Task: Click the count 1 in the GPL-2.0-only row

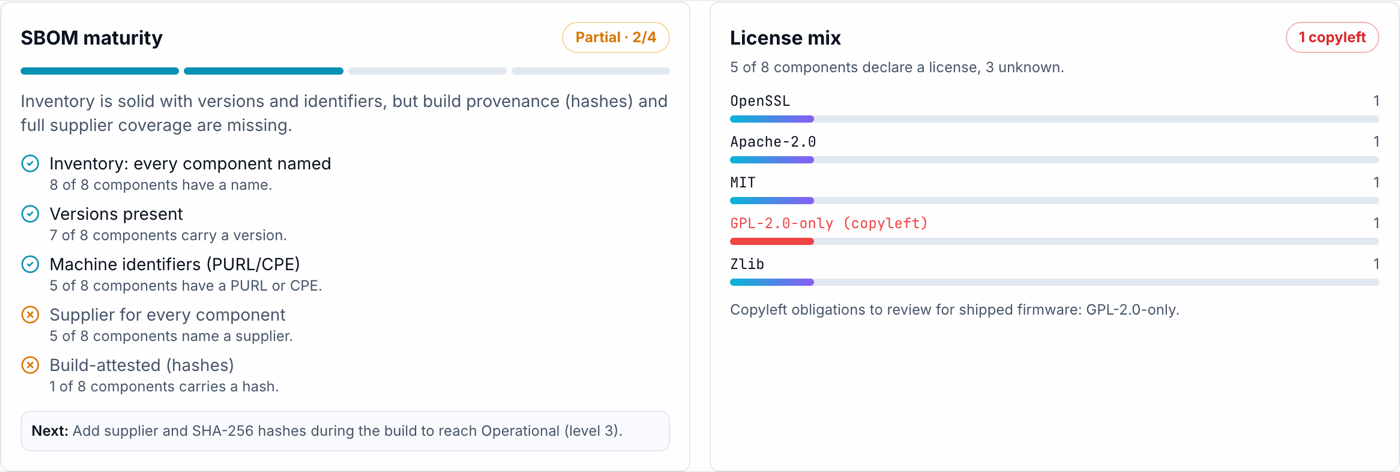Action: tap(1376, 223)
